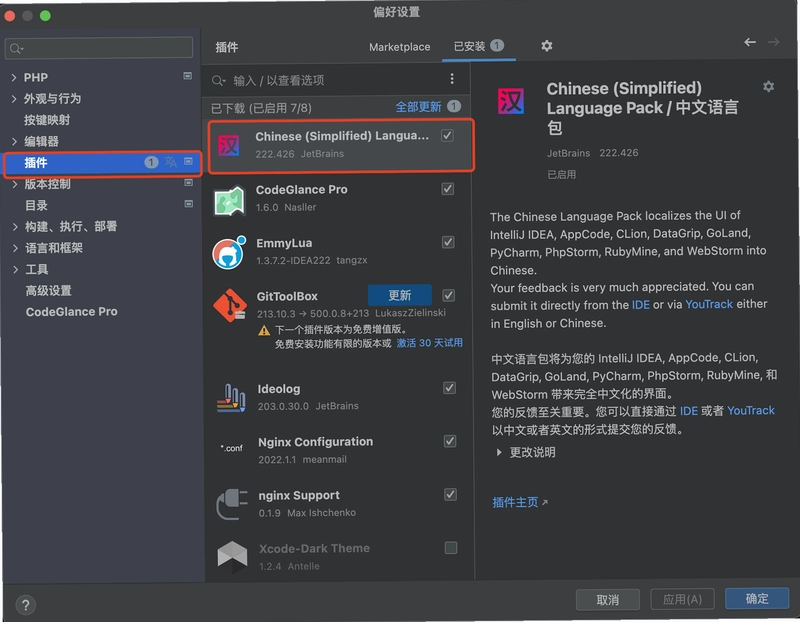
Task: Uncheck the EmmyLua plugin checkbox
Action: coord(448,242)
